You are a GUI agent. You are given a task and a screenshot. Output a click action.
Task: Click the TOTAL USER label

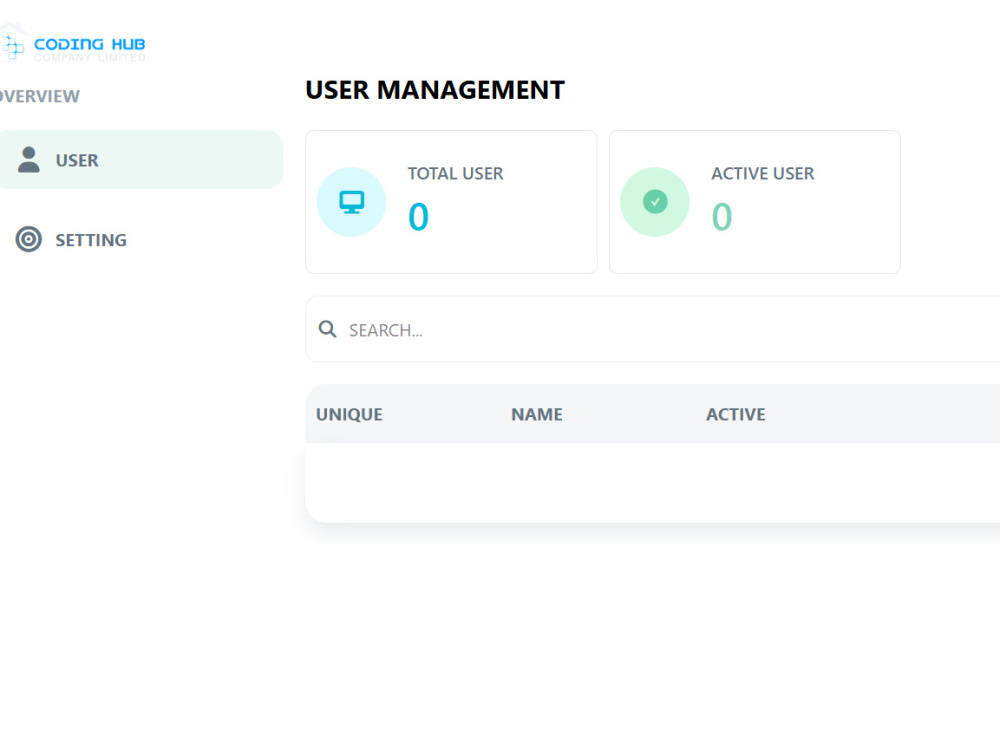tap(455, 174)
